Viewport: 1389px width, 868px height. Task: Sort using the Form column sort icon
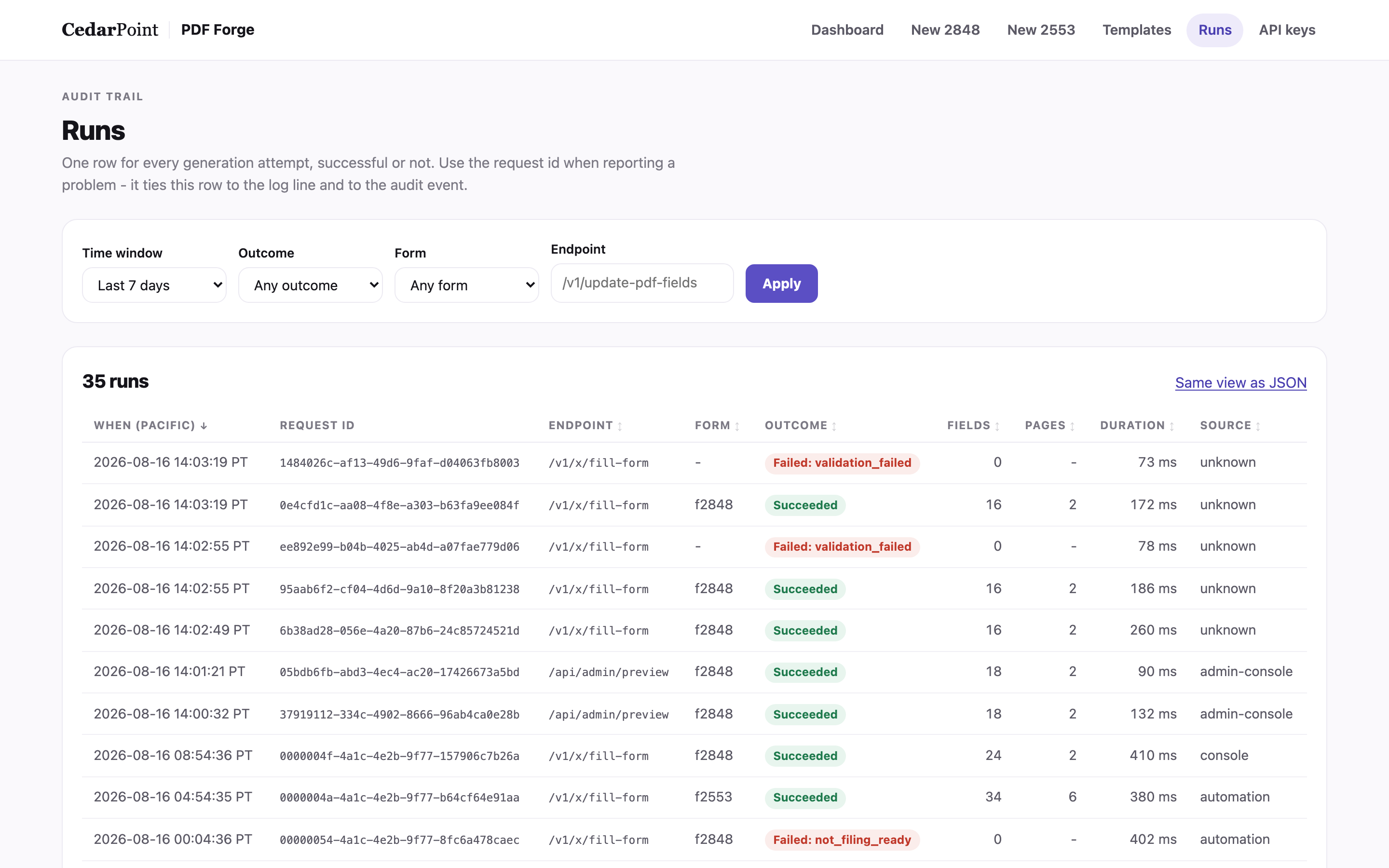point(737,426)
